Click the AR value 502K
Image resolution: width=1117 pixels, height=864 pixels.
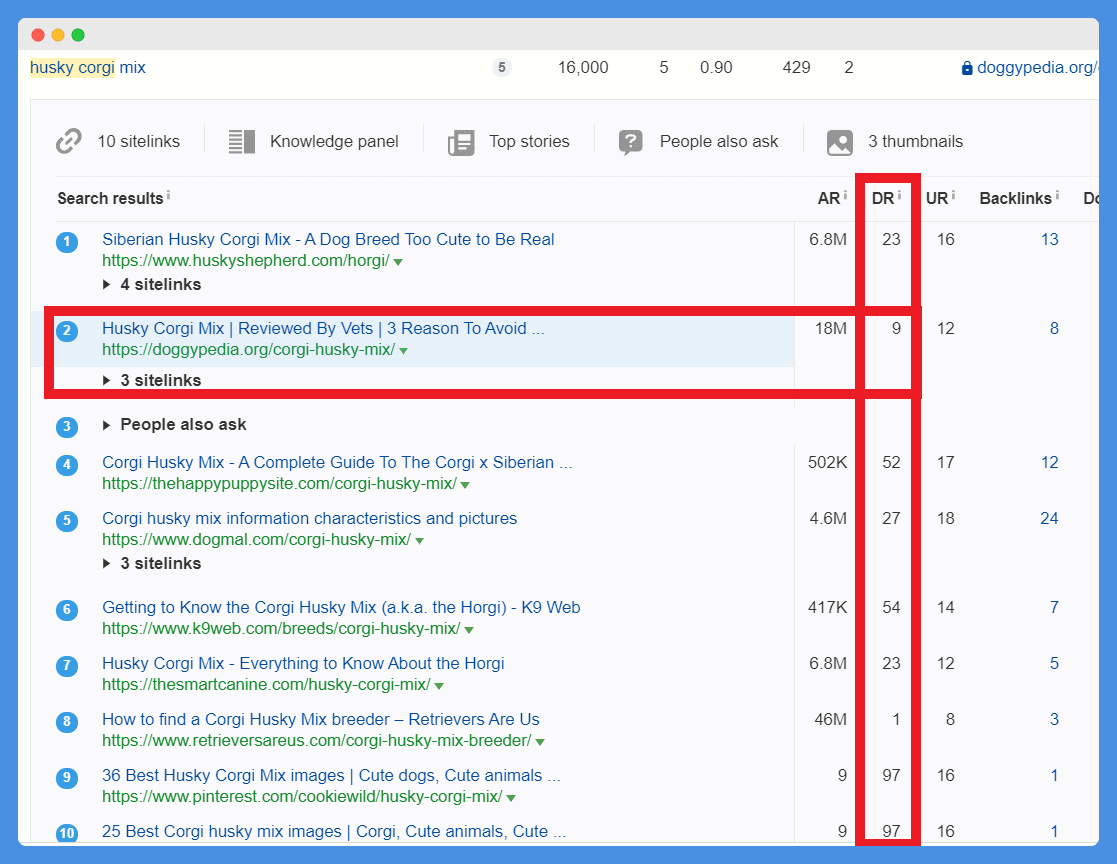[x=827, y=462]
